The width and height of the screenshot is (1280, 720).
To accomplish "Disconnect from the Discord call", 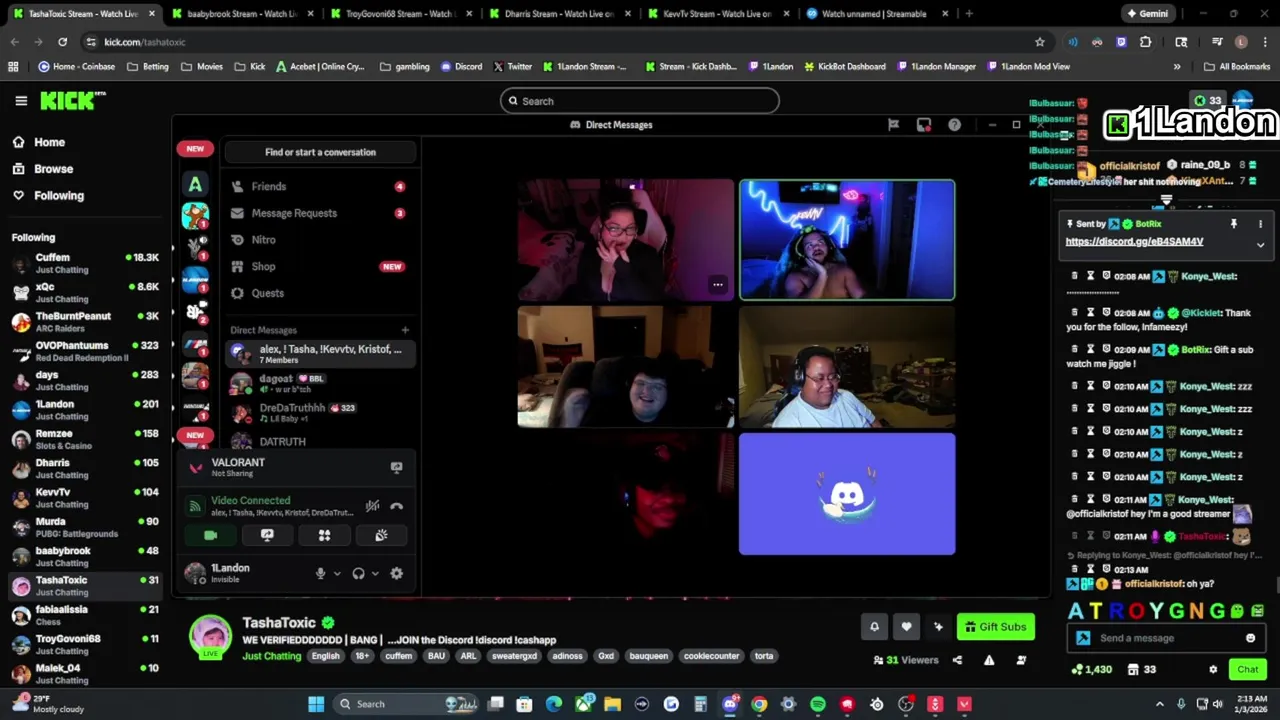I will pyautogui.click(x=397, y=506).
